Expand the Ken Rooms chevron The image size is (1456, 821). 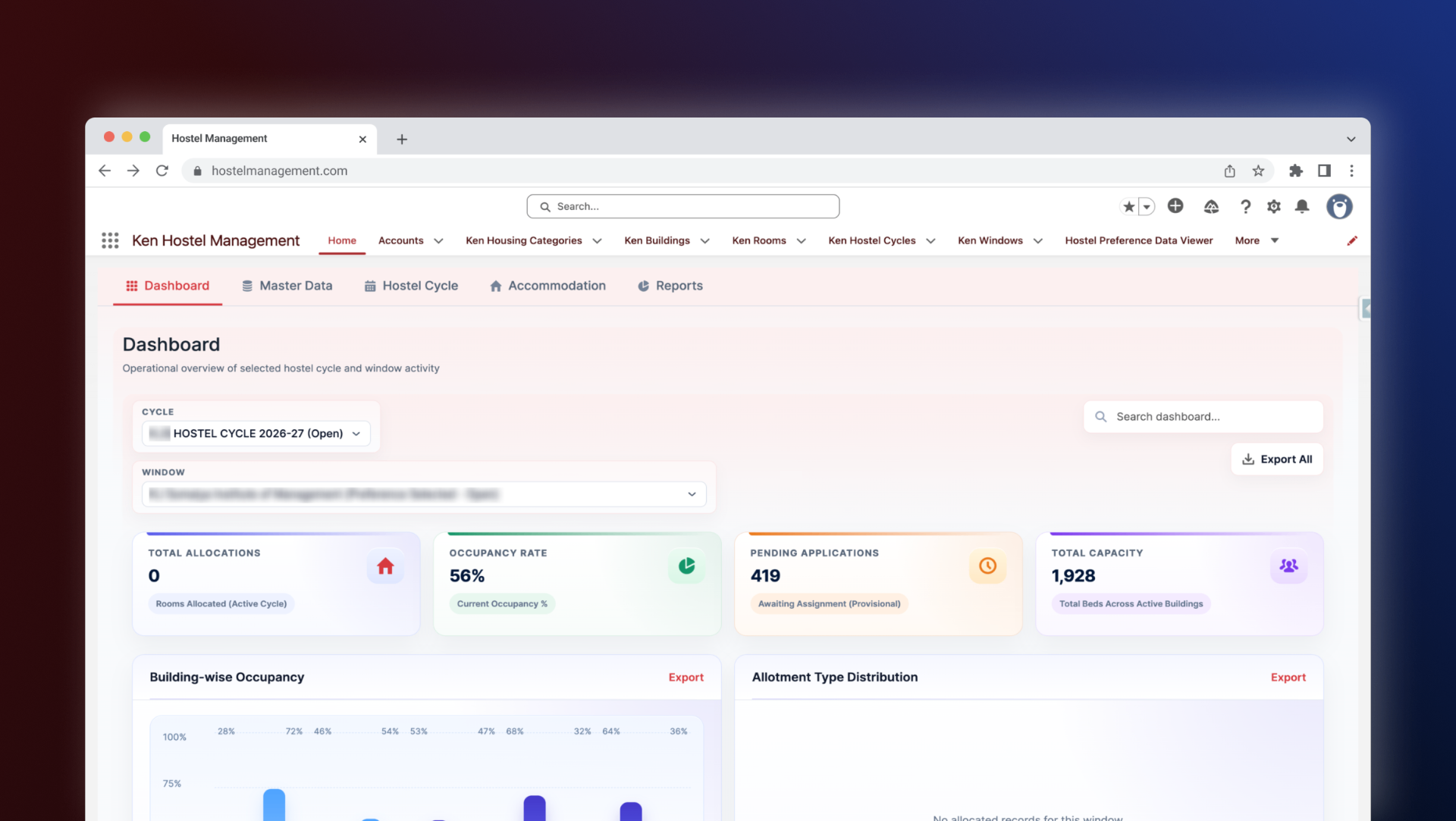(x=801, y=241)
